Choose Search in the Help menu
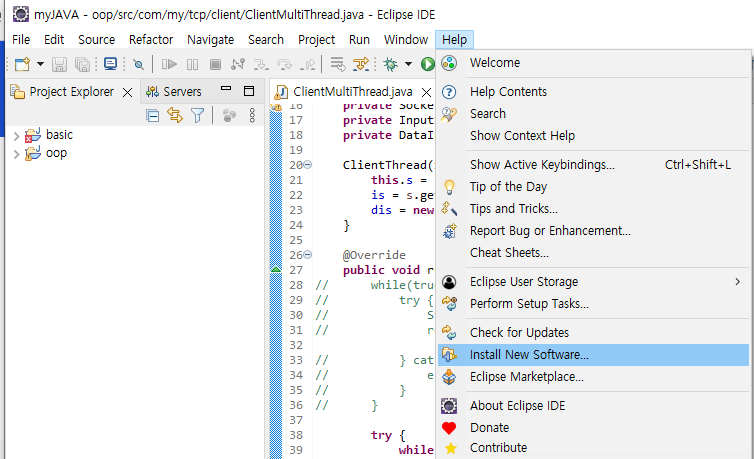 point(593,113)
